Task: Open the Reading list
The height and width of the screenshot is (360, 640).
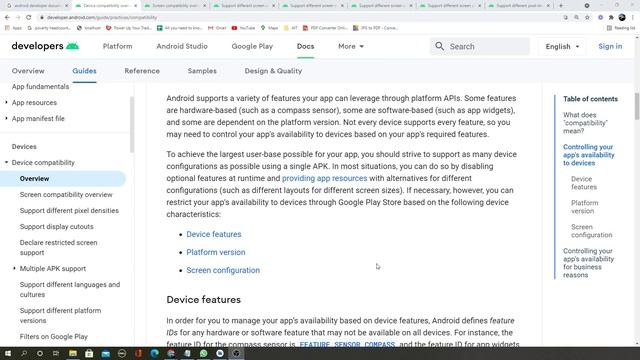Action: 620,28
